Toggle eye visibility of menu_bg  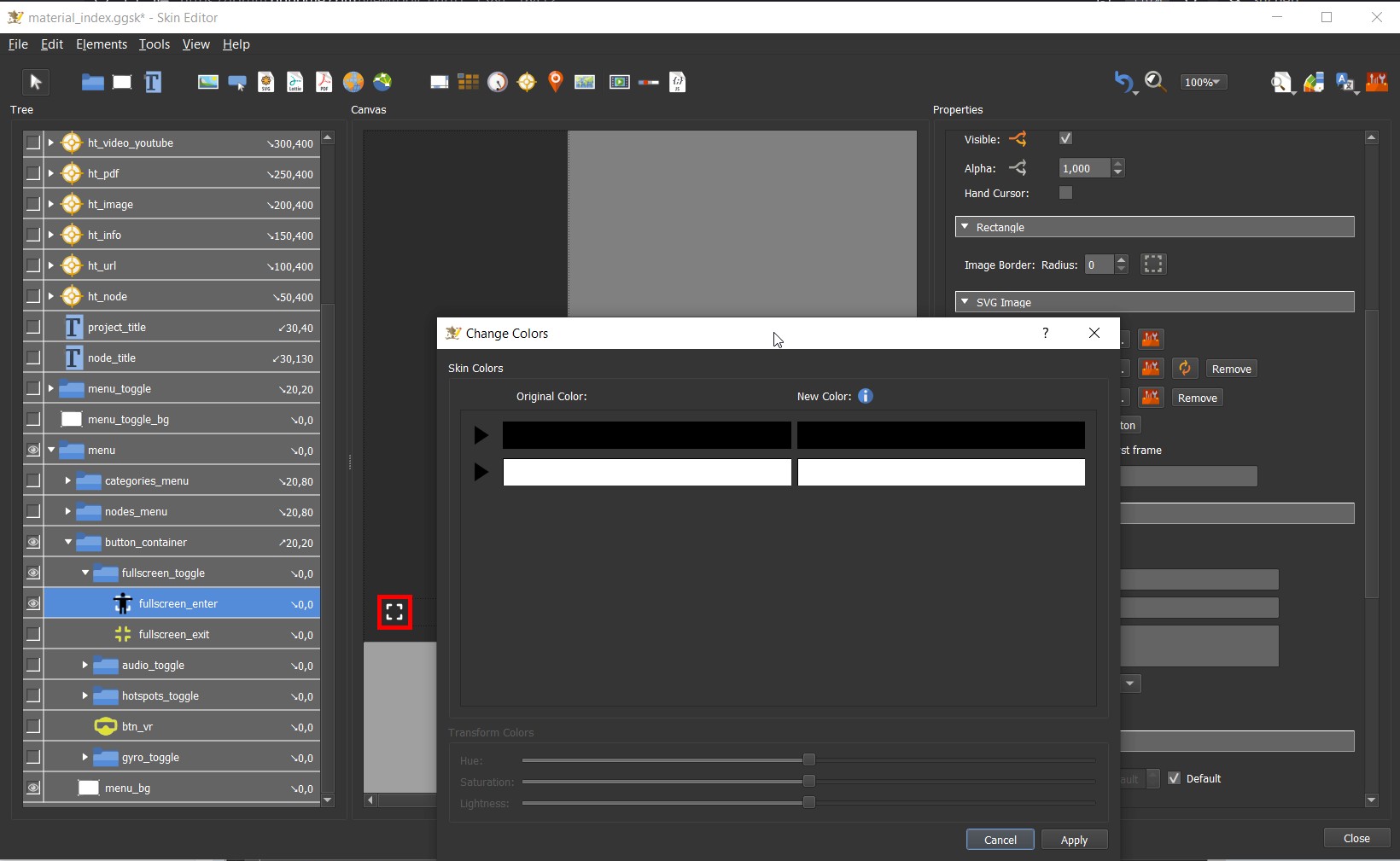pos(32,788)
